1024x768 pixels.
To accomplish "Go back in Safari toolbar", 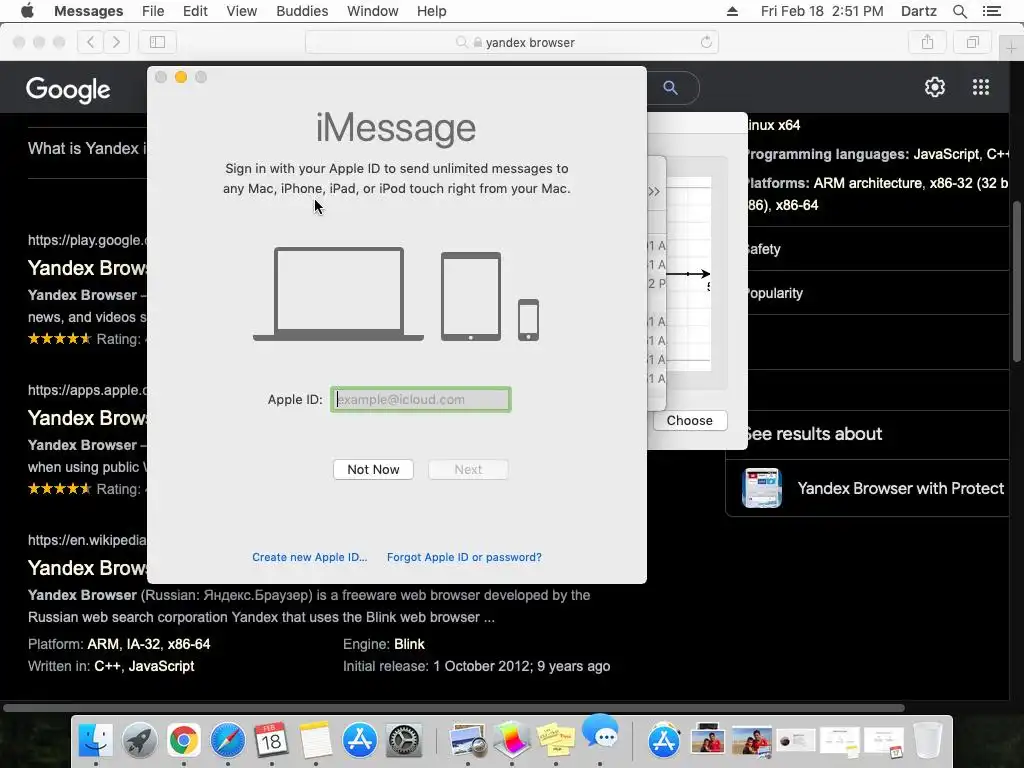I will click(x=91, y=42).
